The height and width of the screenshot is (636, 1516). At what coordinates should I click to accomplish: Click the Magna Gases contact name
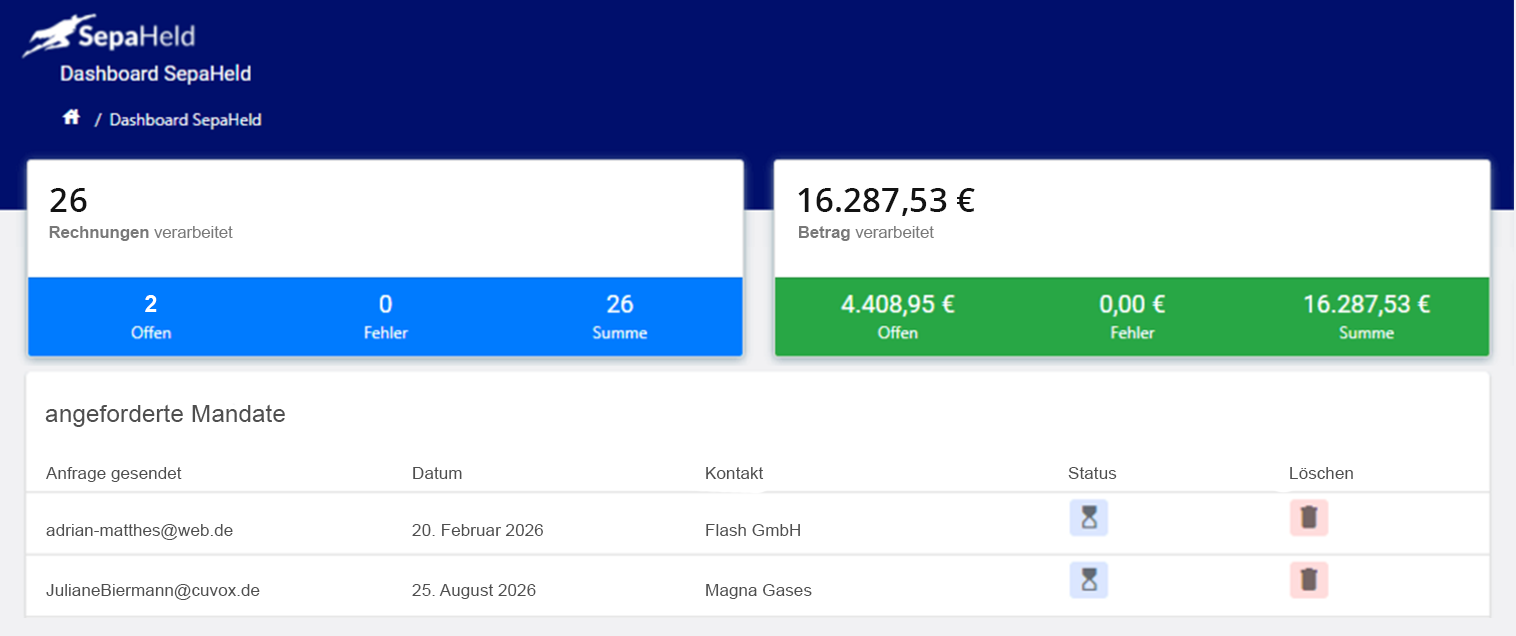click(x=758, y=591)
